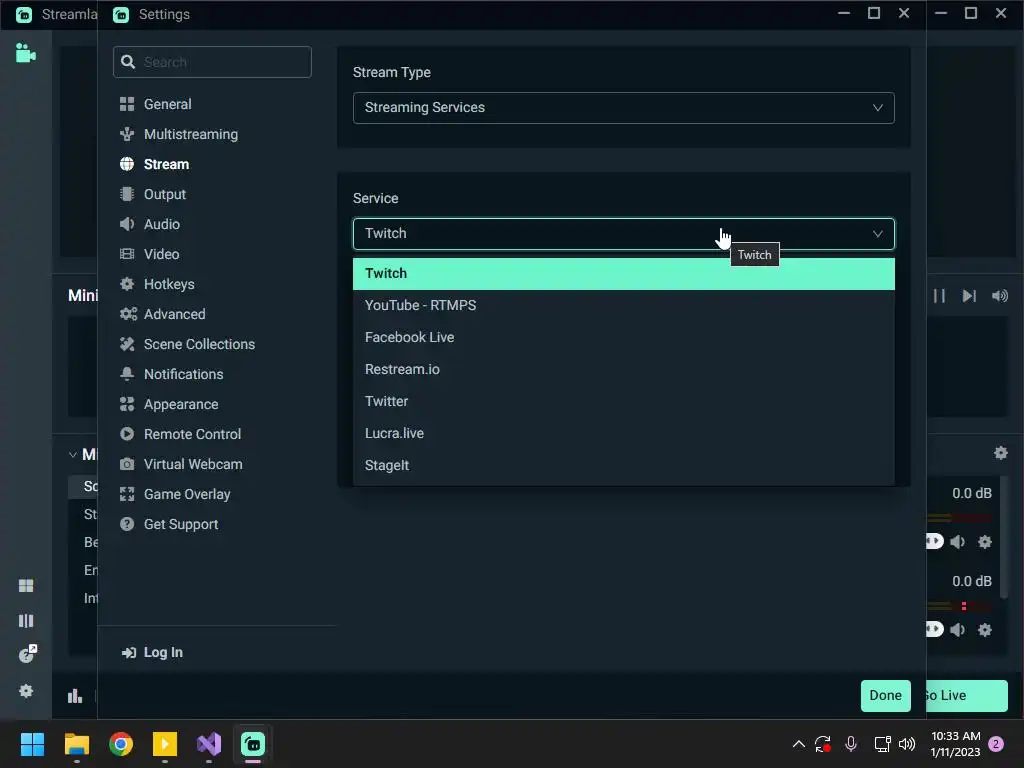Viewport: 1024px width, 768px height.
Task: Click the mixer settings gear icon
Action: pos(1000,453)
